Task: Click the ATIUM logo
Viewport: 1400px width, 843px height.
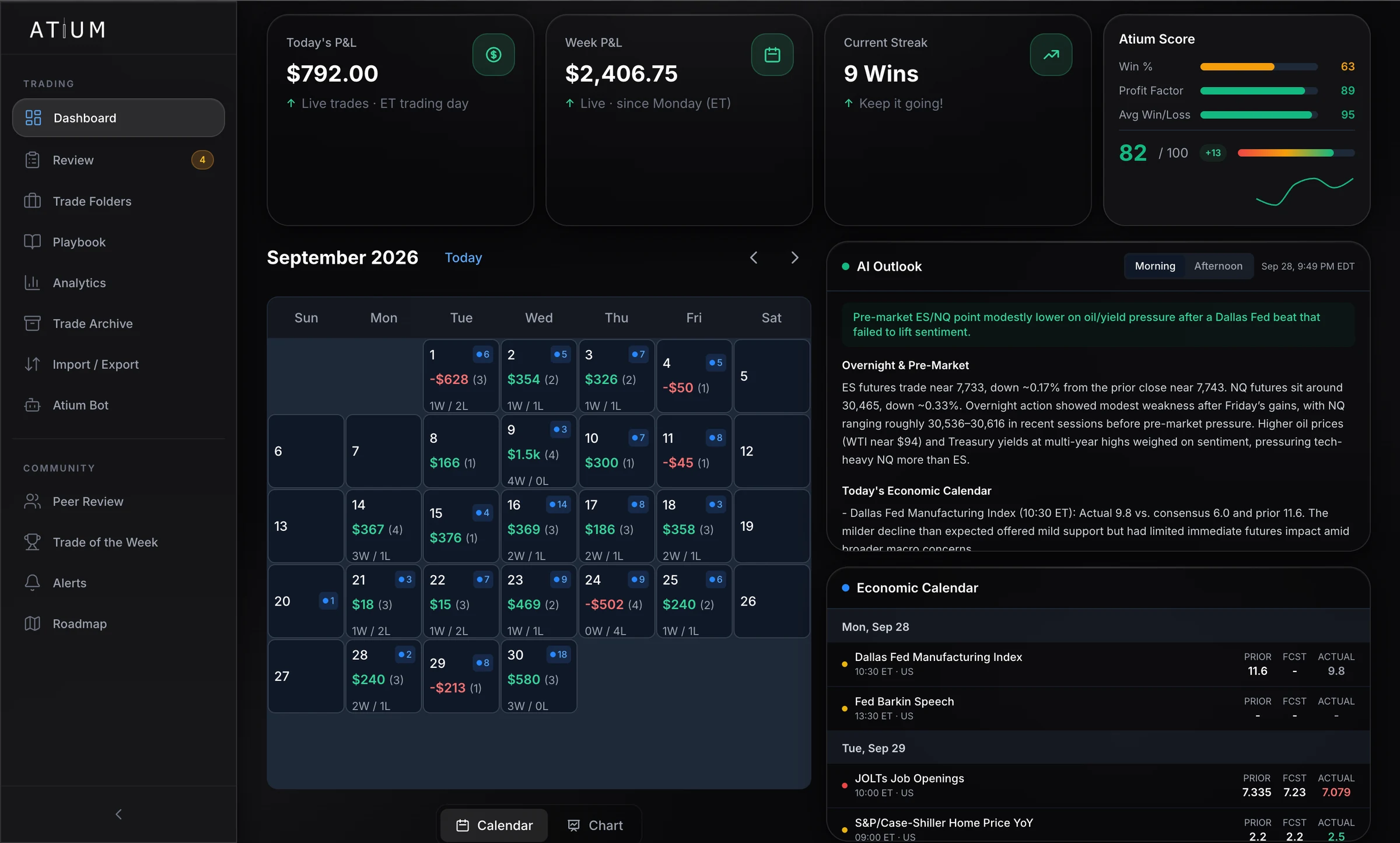Action: (x=68, y=30)
